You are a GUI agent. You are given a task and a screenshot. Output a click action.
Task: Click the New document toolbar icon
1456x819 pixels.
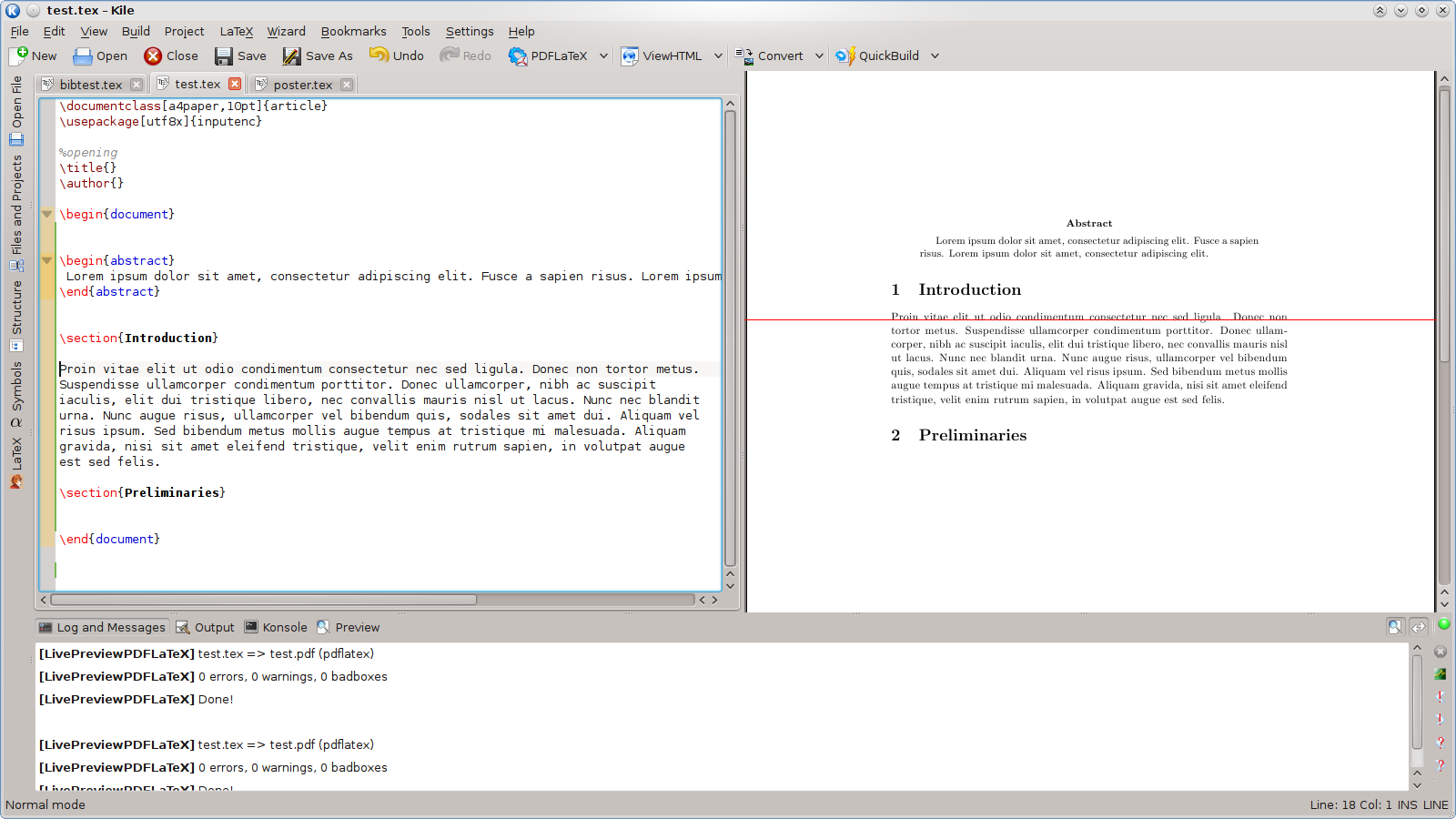pyautogui.click(x=18, y=56)
